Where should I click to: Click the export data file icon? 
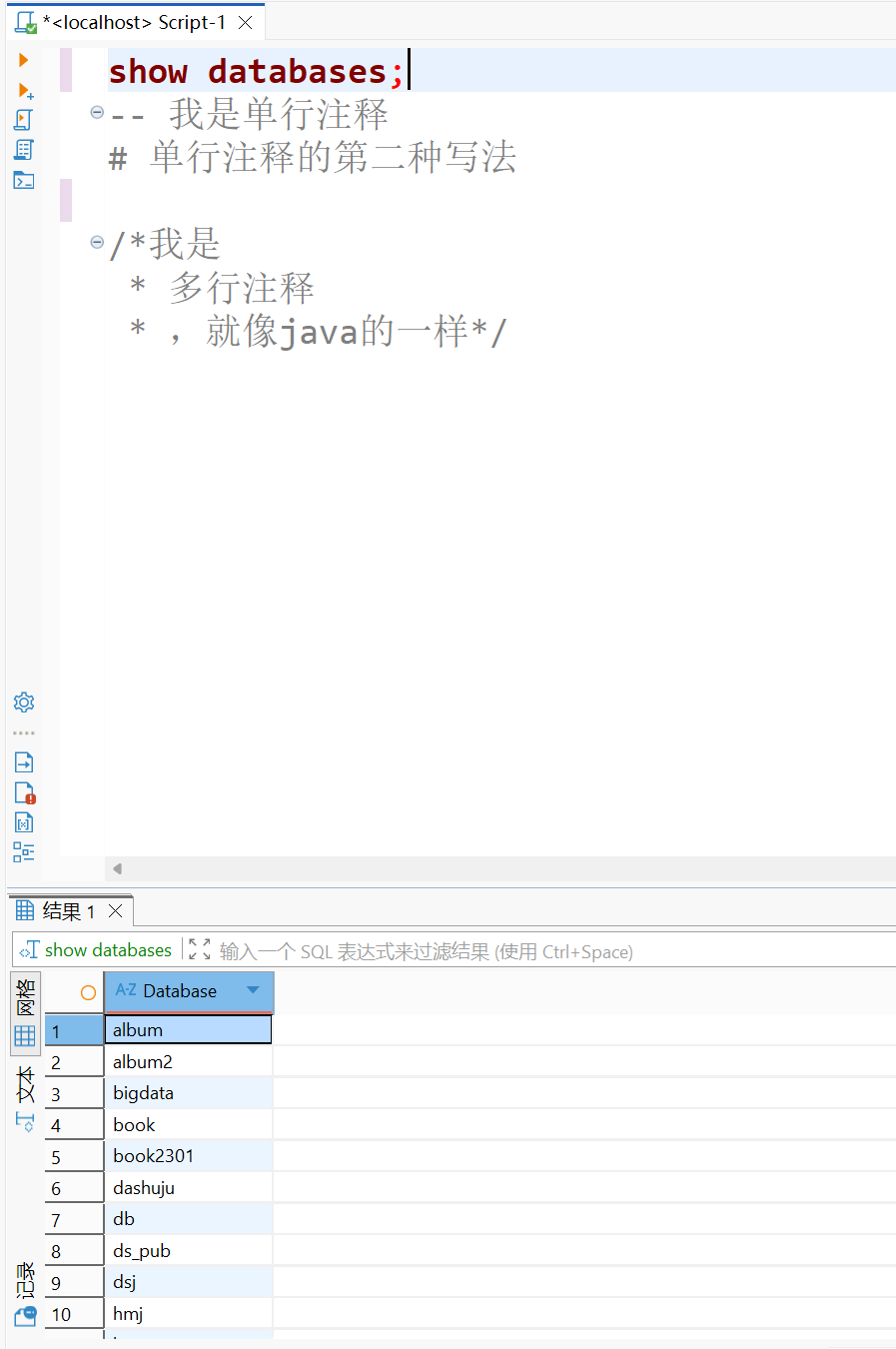[23, 761]
